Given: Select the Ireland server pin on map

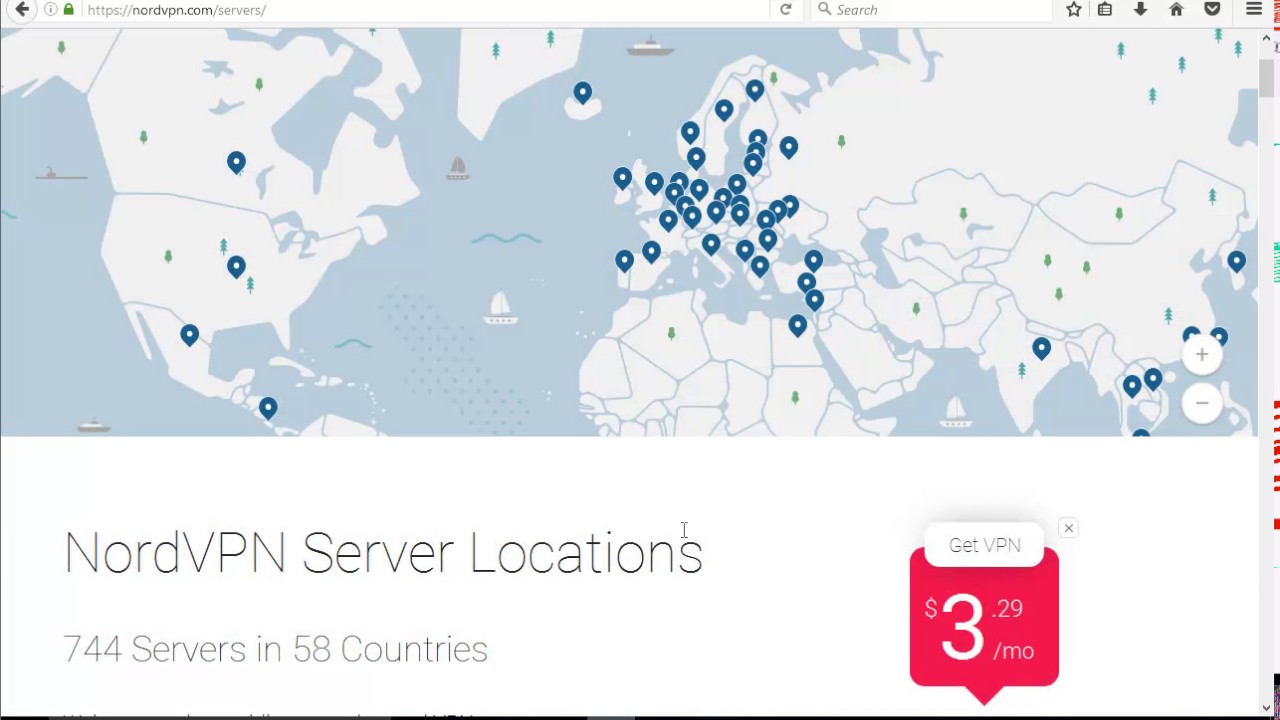Looking at the screenshot, I should point(623,179).
